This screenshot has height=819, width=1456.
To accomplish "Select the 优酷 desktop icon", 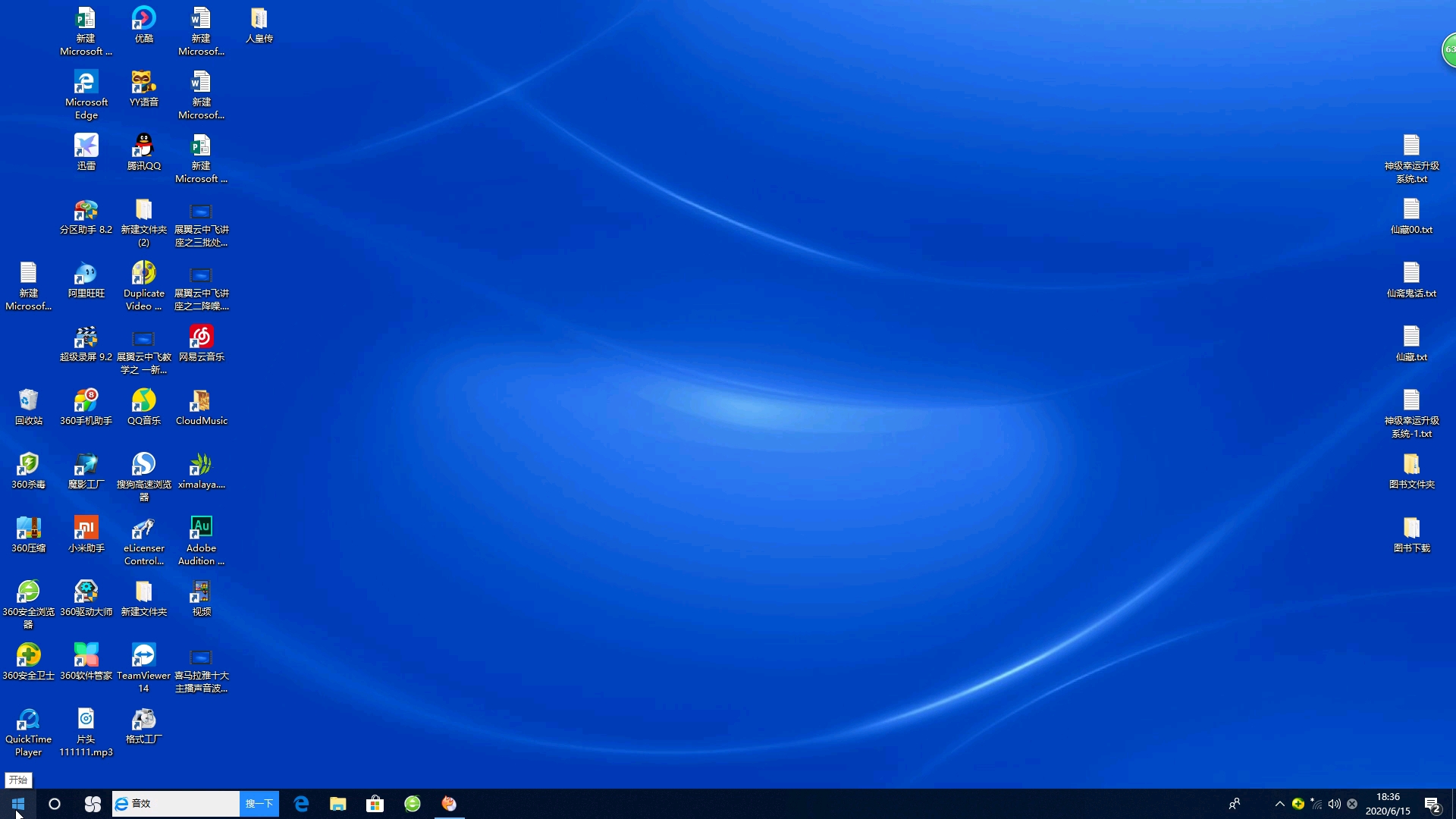I will pyautogui.click(x=143, y=24).
